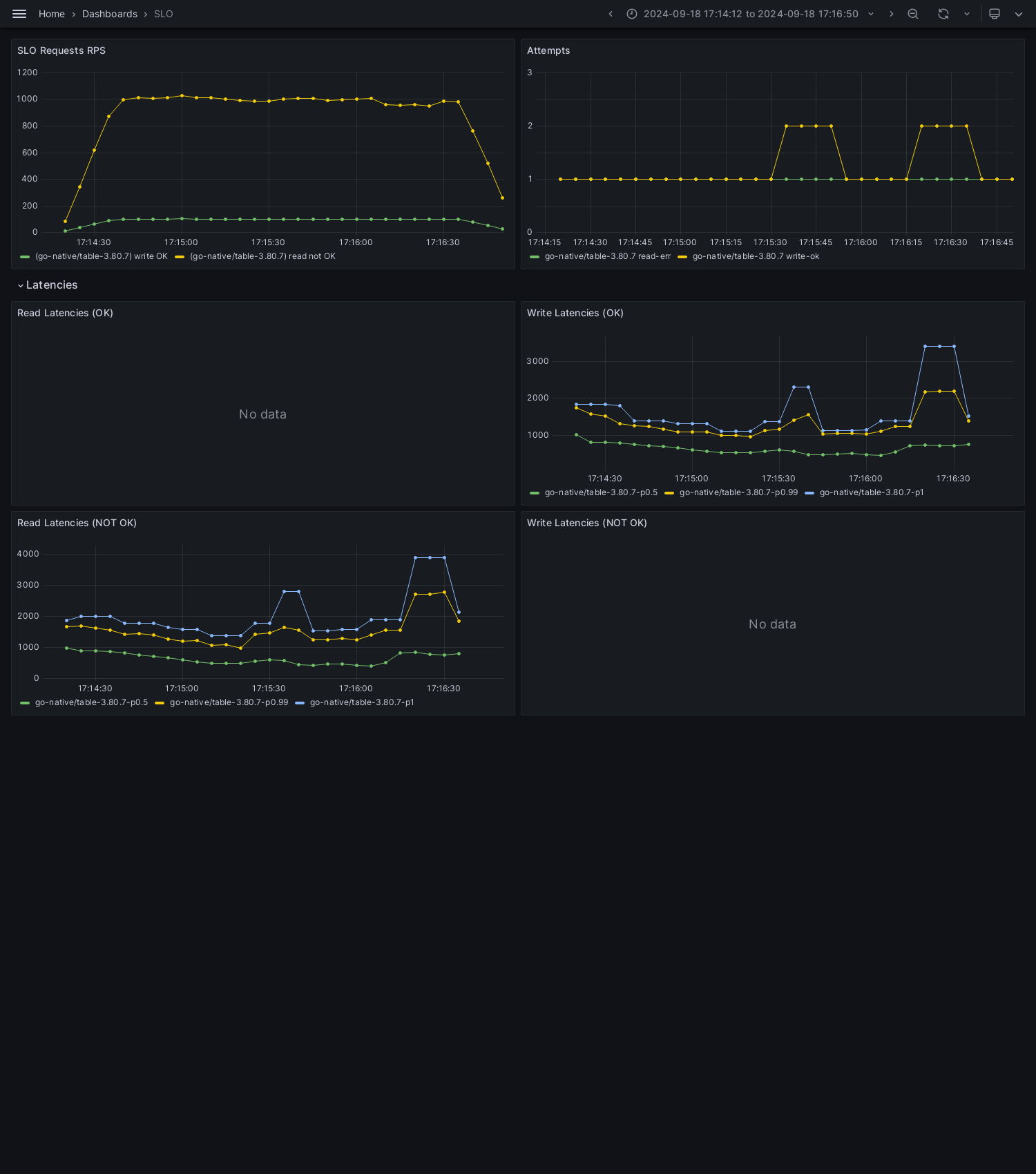
Task: Toggle 'read not OK' series in RPS legend
Action: (262, 256)
